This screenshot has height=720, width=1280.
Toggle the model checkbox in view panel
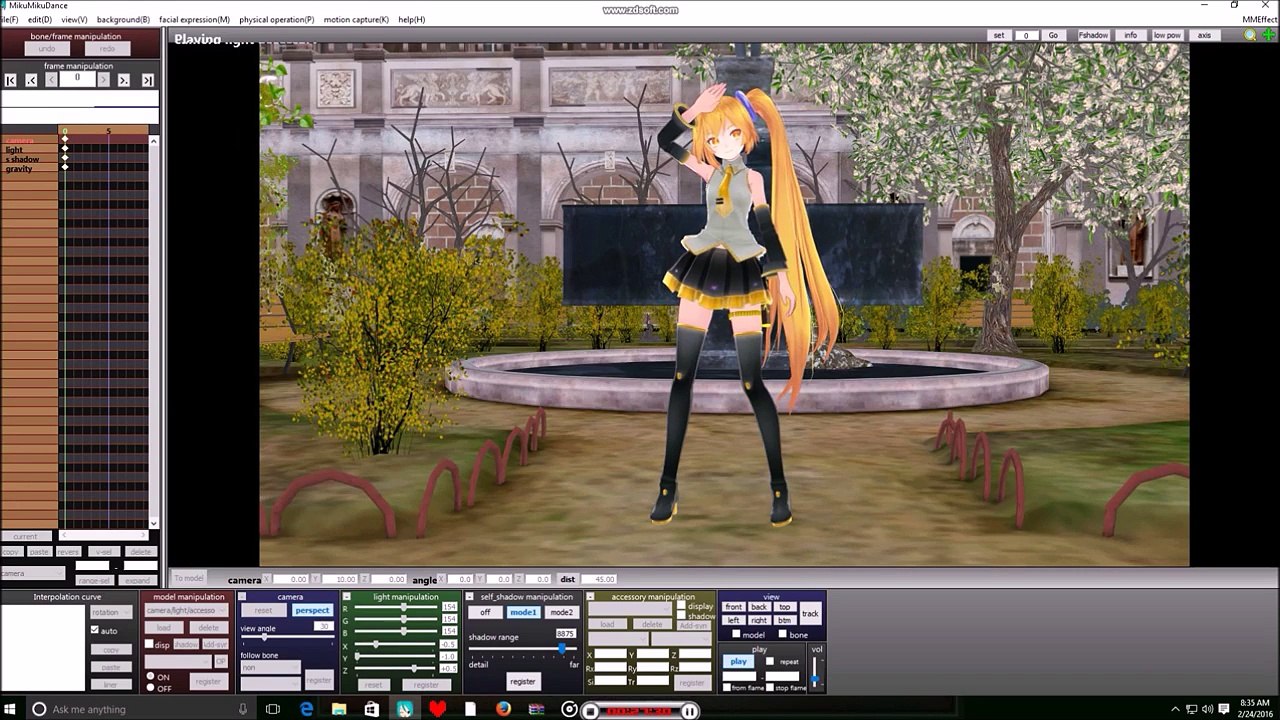click(736, 634)
